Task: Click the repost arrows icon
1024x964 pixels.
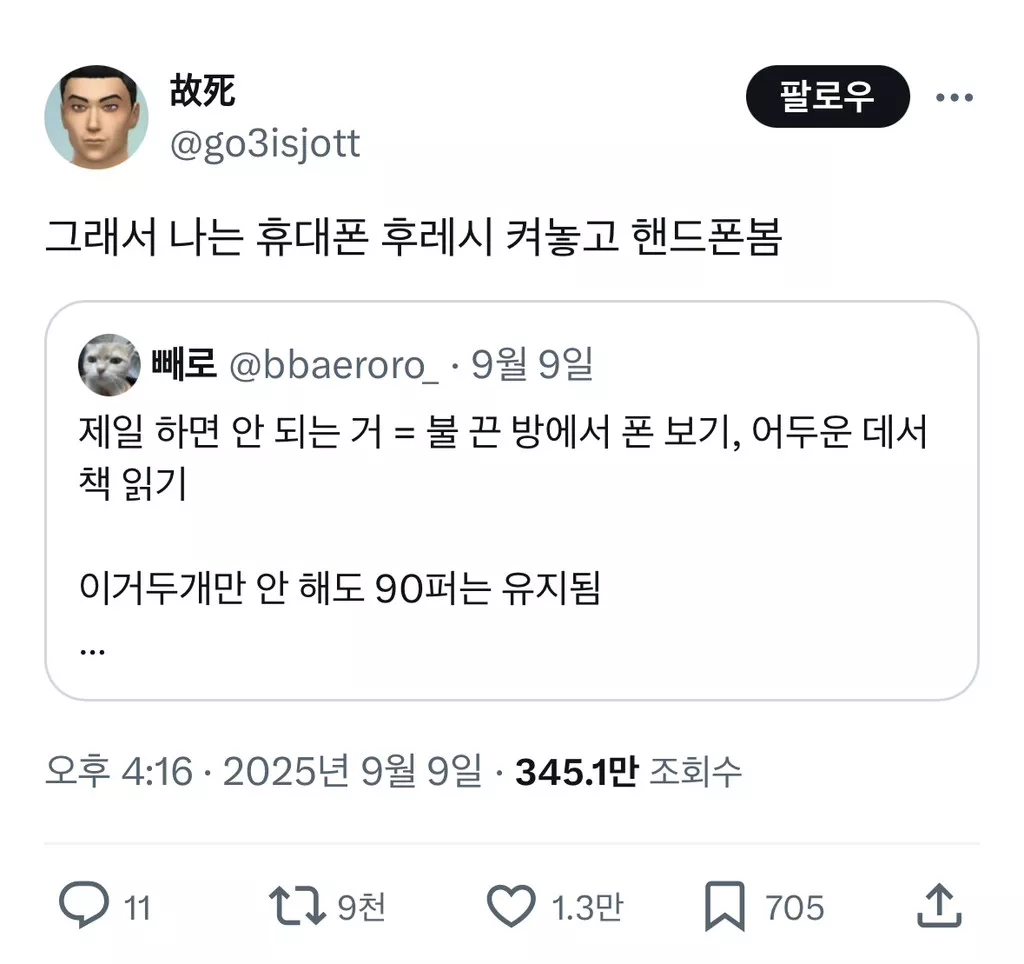Action: [297, 906]
